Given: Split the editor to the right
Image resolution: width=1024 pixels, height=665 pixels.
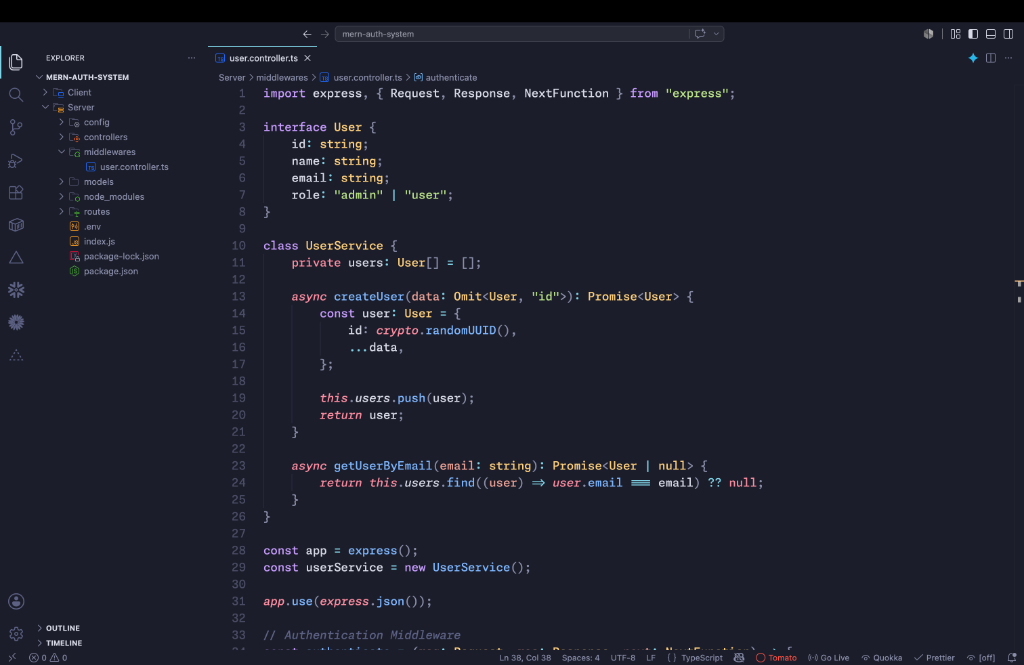Looking at the screenshot, I should tap(991, 58).
